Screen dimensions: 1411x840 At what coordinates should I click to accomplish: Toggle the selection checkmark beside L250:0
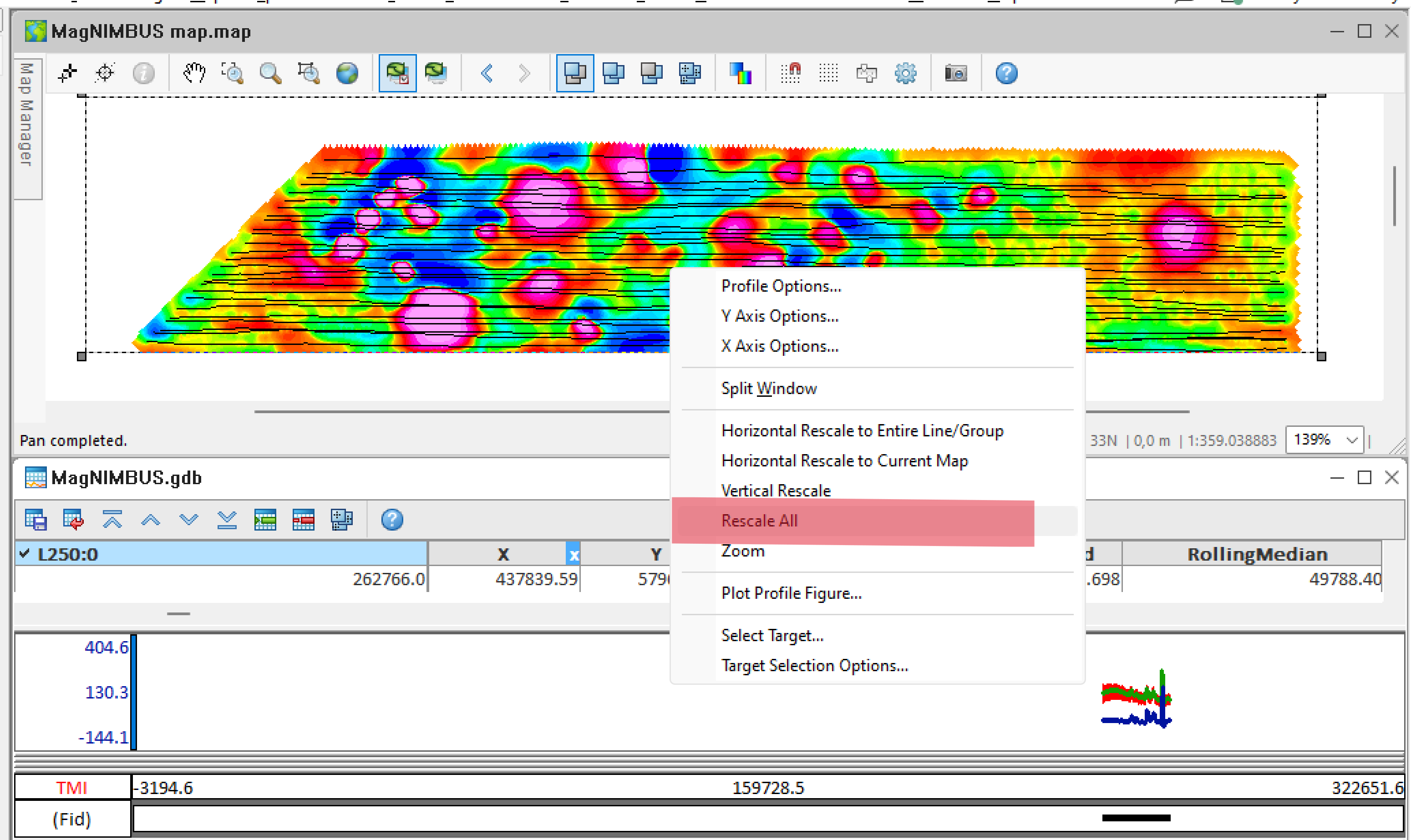(25, 554)
